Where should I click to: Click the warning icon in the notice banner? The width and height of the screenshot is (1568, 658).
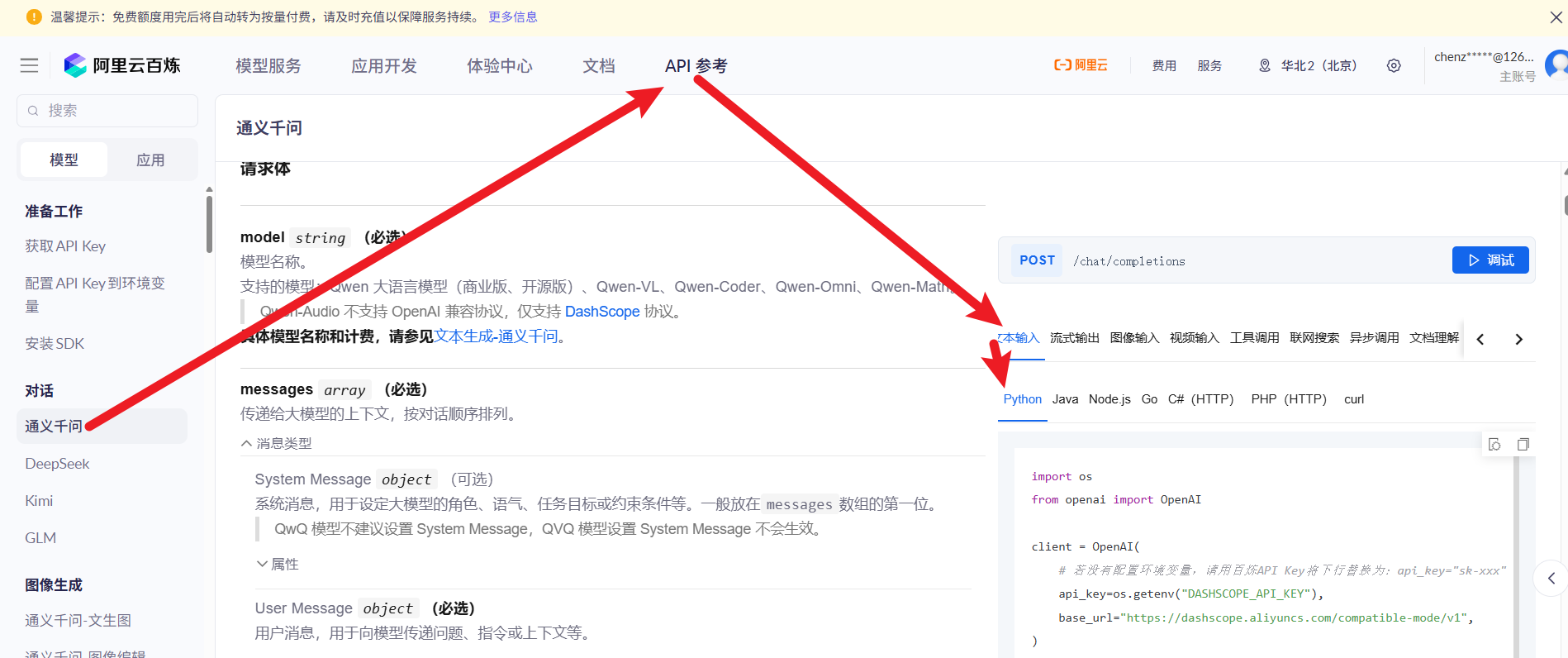click(x=34, y=17)
